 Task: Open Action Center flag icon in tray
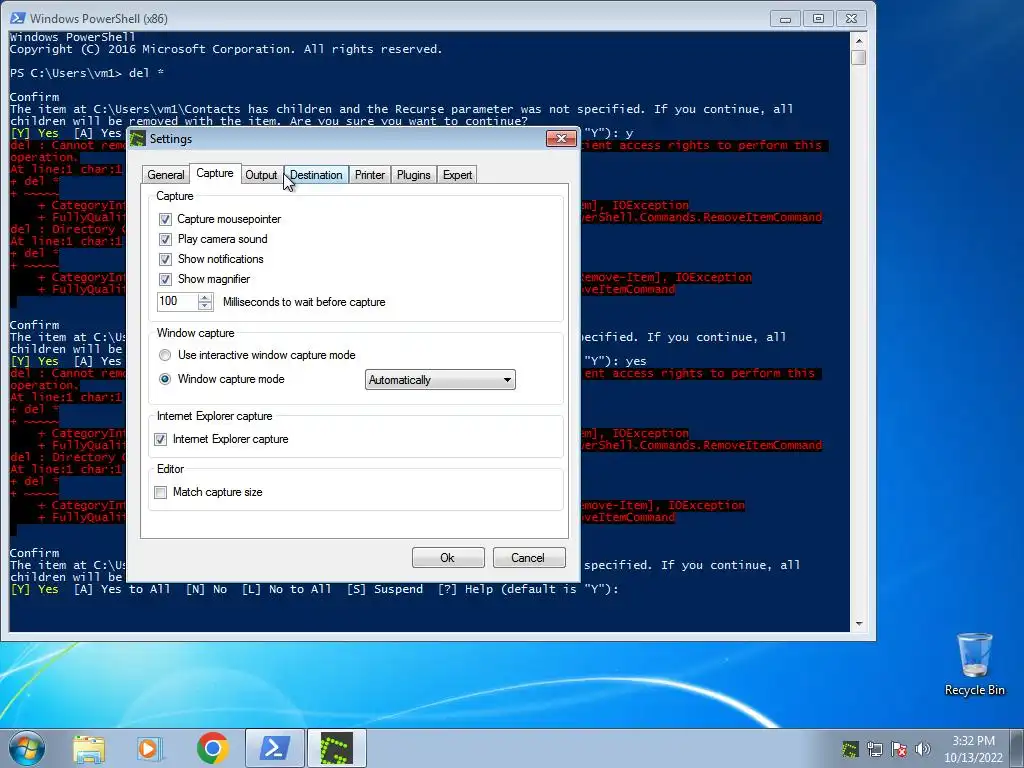tap(899, 749)
